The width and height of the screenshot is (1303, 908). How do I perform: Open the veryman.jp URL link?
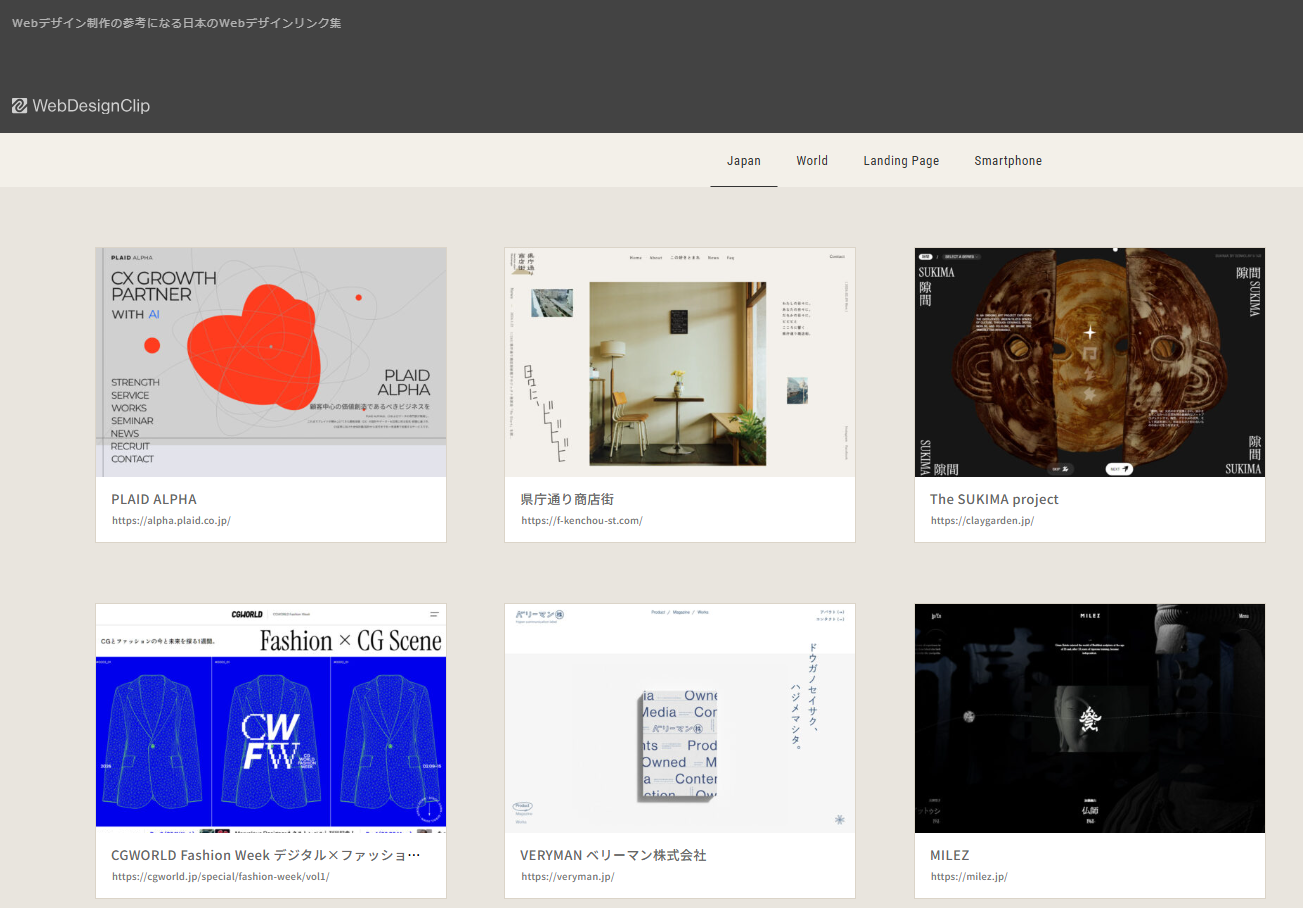(x=567, y=877)
